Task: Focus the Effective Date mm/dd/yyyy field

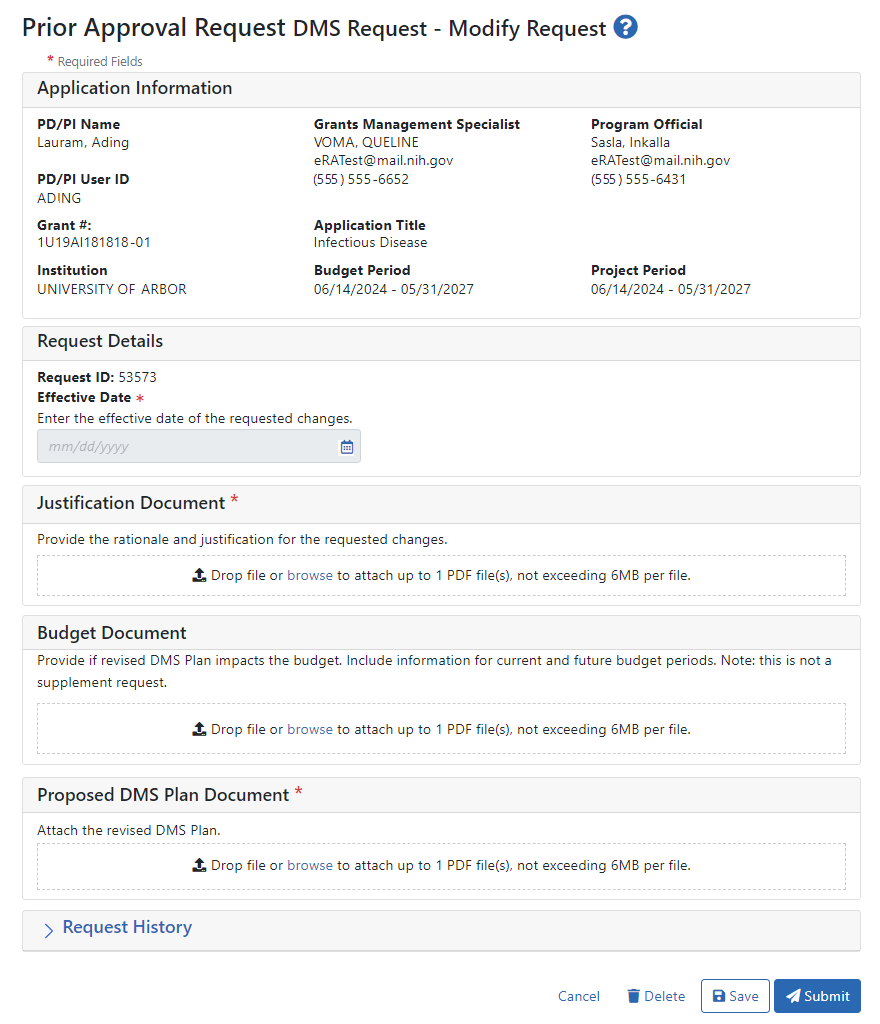Action: (x=185, y=447)
